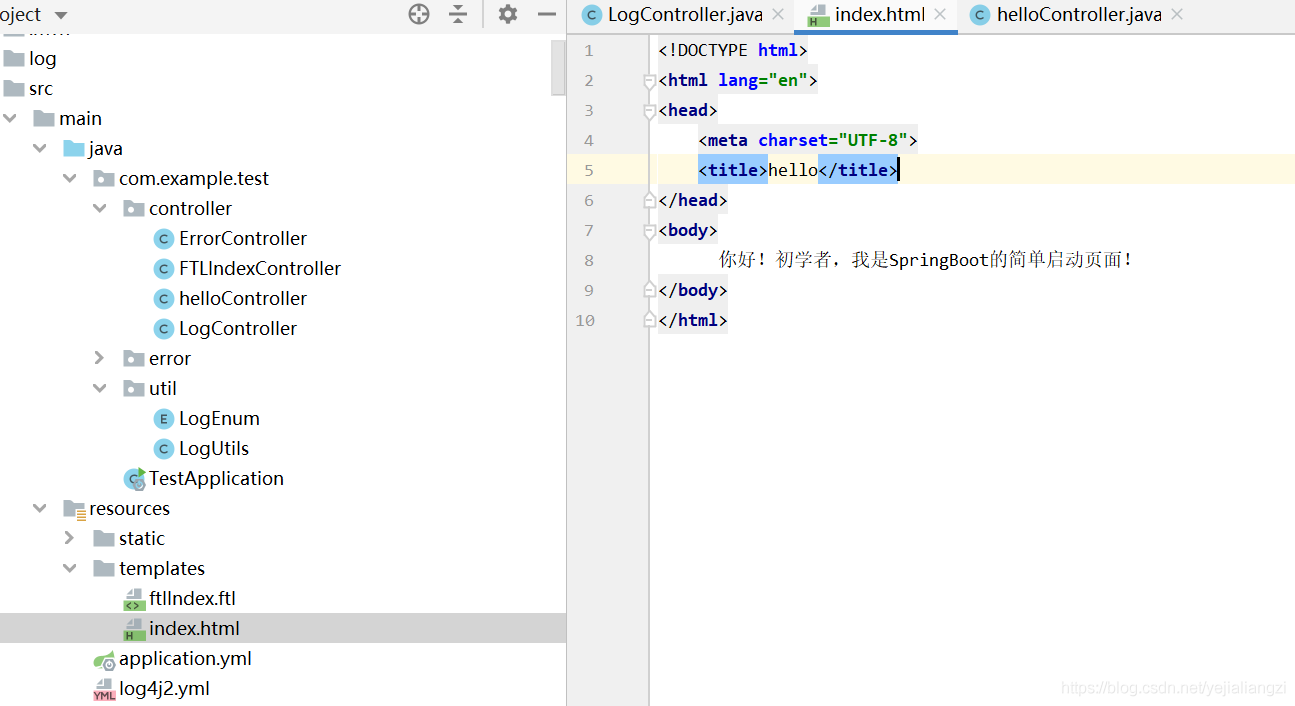Close the index.html editor tab
This screenshot has width=1295, height=706.
[940, 15]
